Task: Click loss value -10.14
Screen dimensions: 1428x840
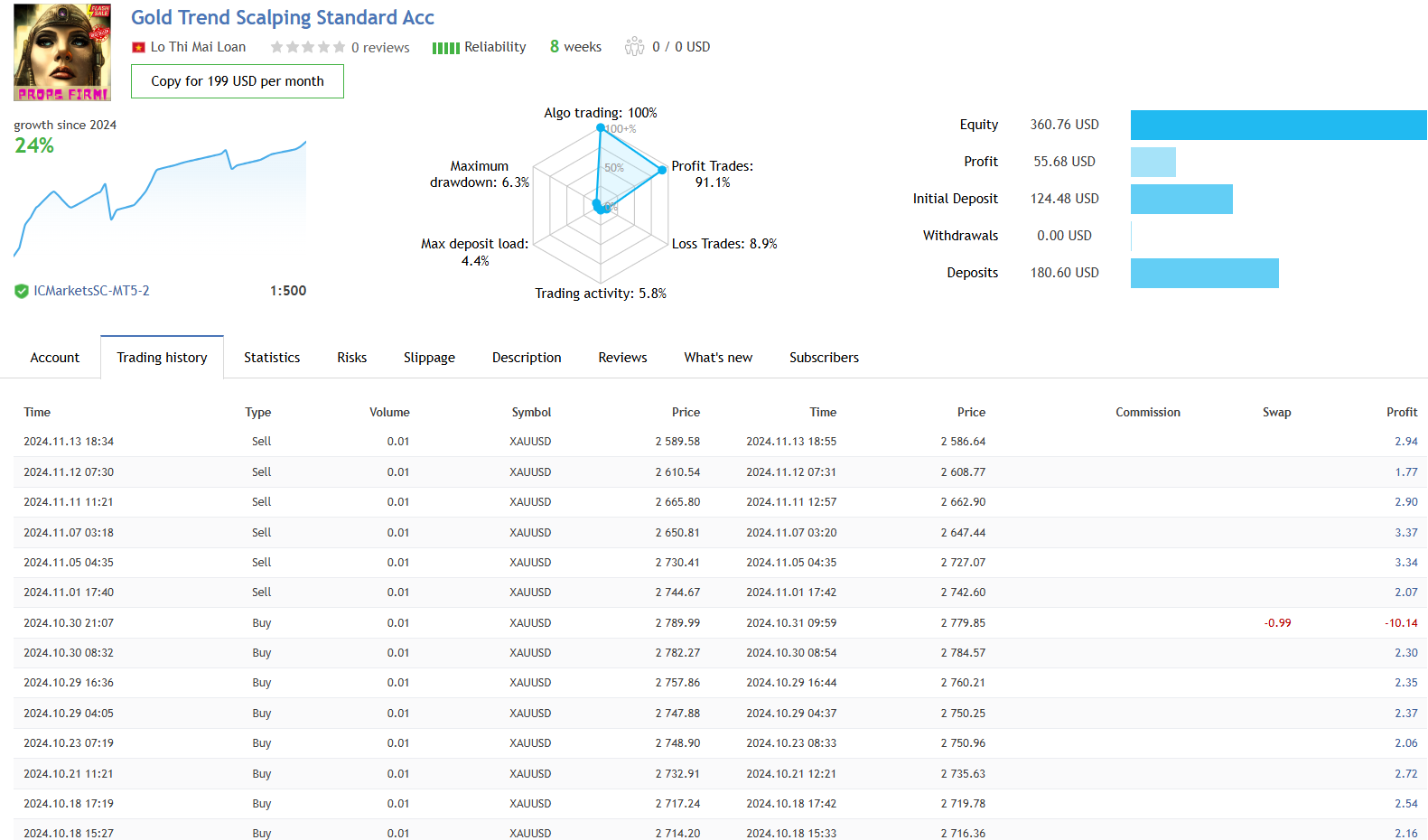Action: coord(1401,623)
